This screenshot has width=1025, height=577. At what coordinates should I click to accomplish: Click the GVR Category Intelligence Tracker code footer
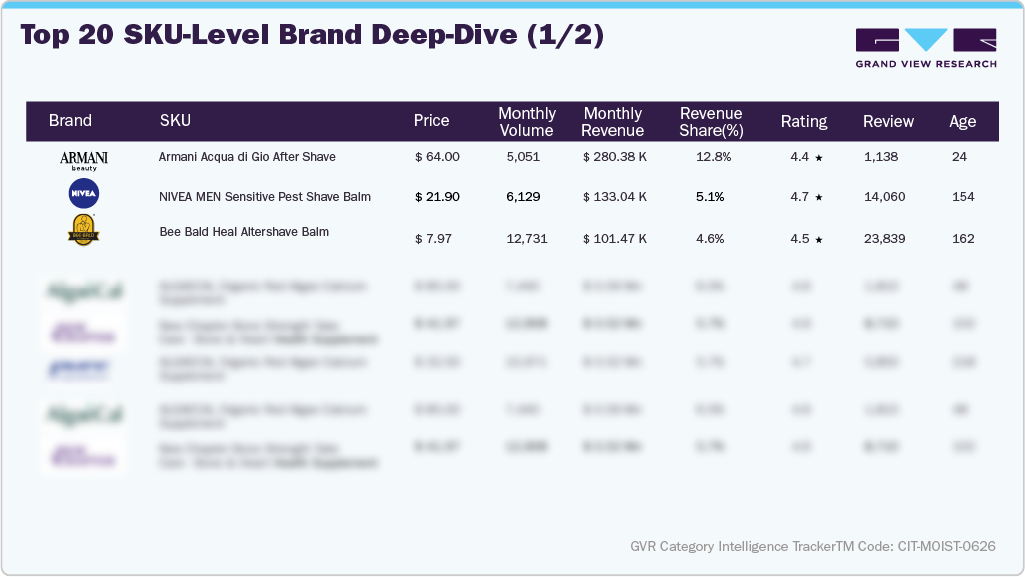click(813, 546)
